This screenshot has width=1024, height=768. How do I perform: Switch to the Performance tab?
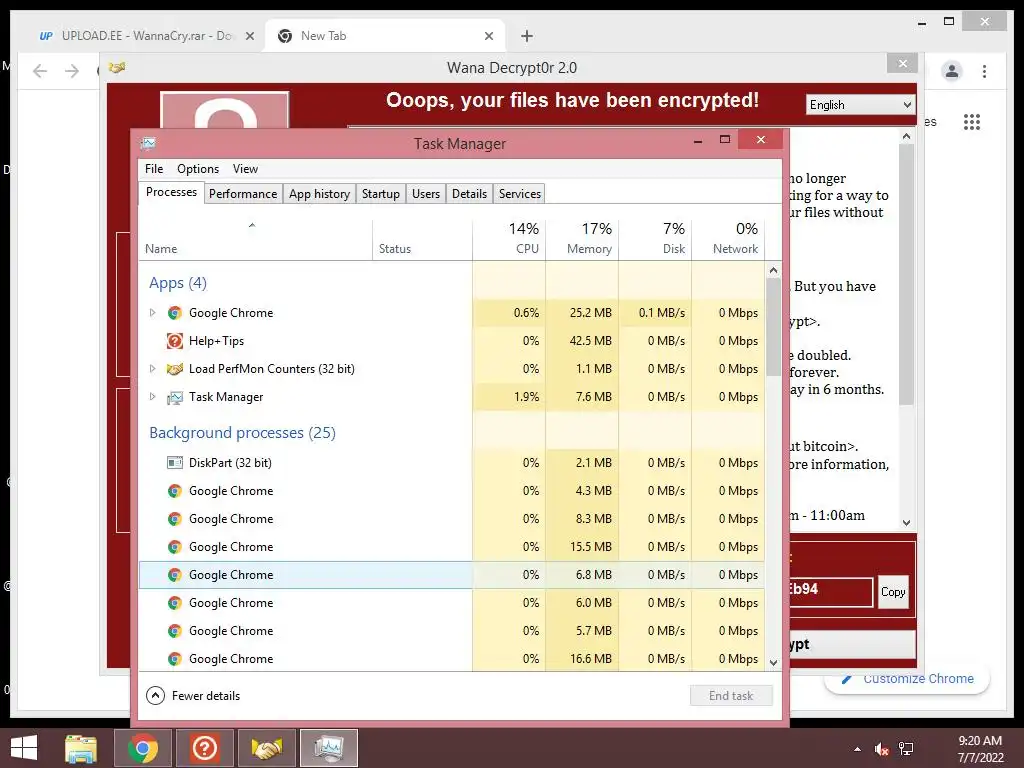[x=243, y=194]
